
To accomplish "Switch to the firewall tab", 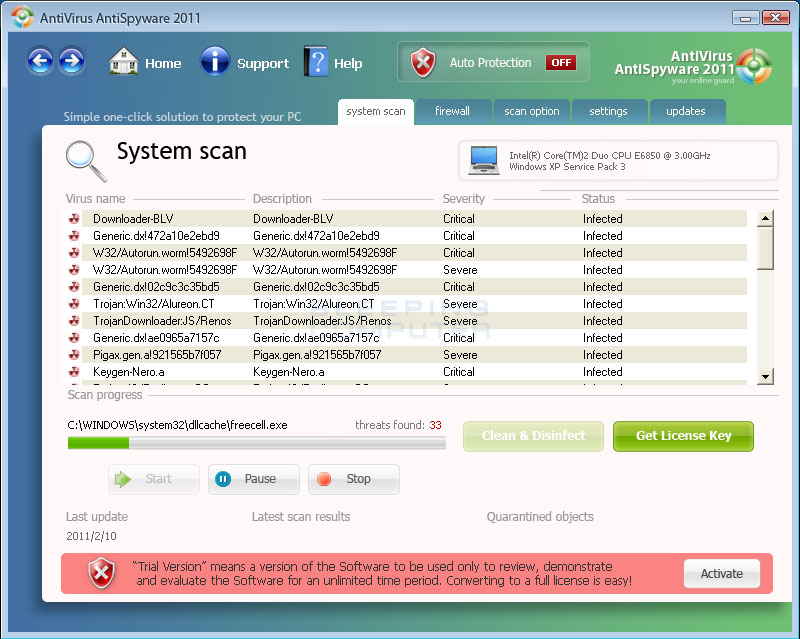I will (454, 112).
